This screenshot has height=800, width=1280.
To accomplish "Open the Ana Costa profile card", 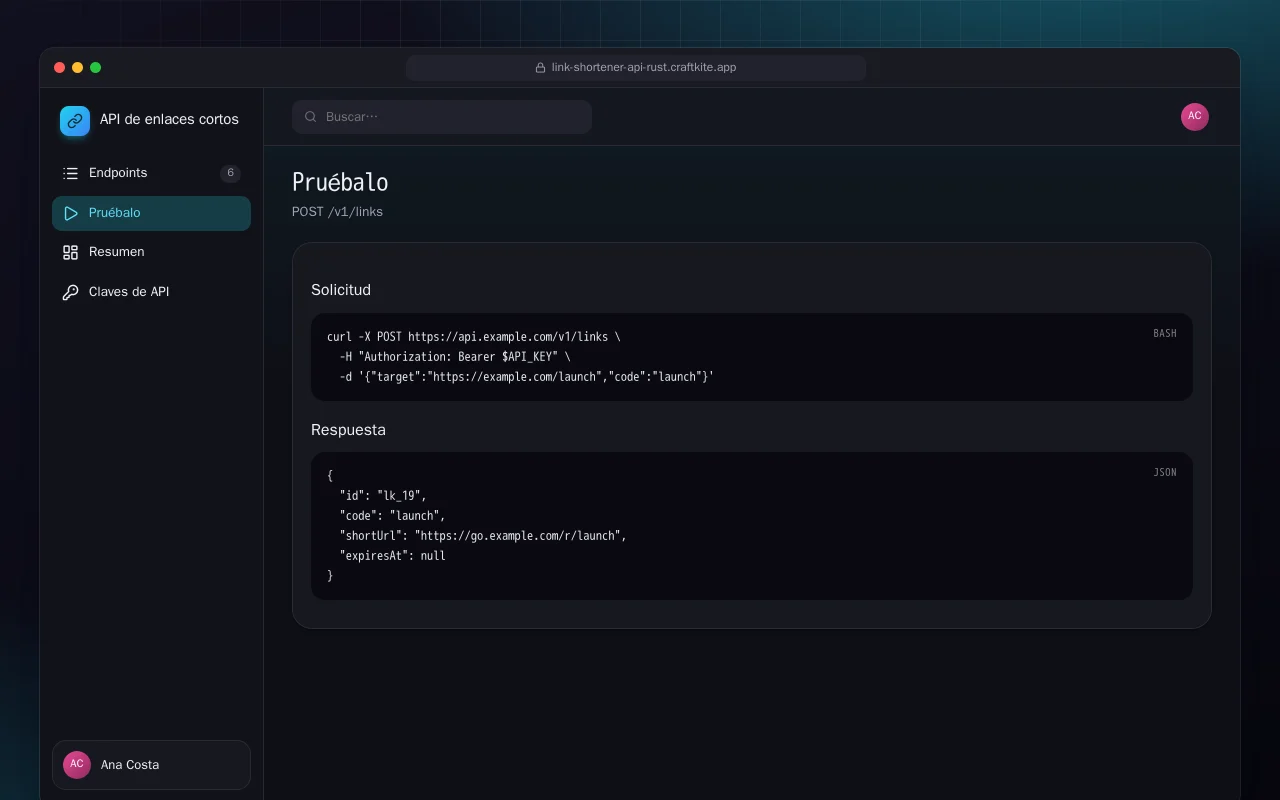I will 151,765.
